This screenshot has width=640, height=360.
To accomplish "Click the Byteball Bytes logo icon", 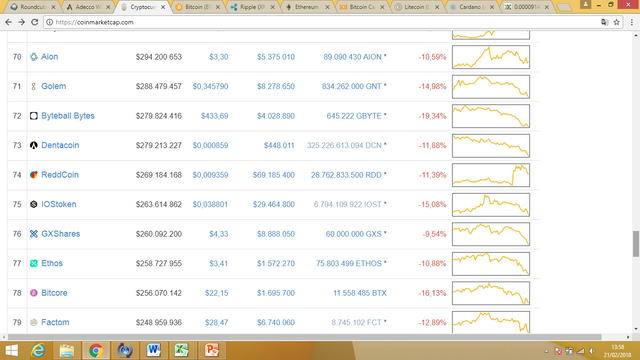I will 34,116.
